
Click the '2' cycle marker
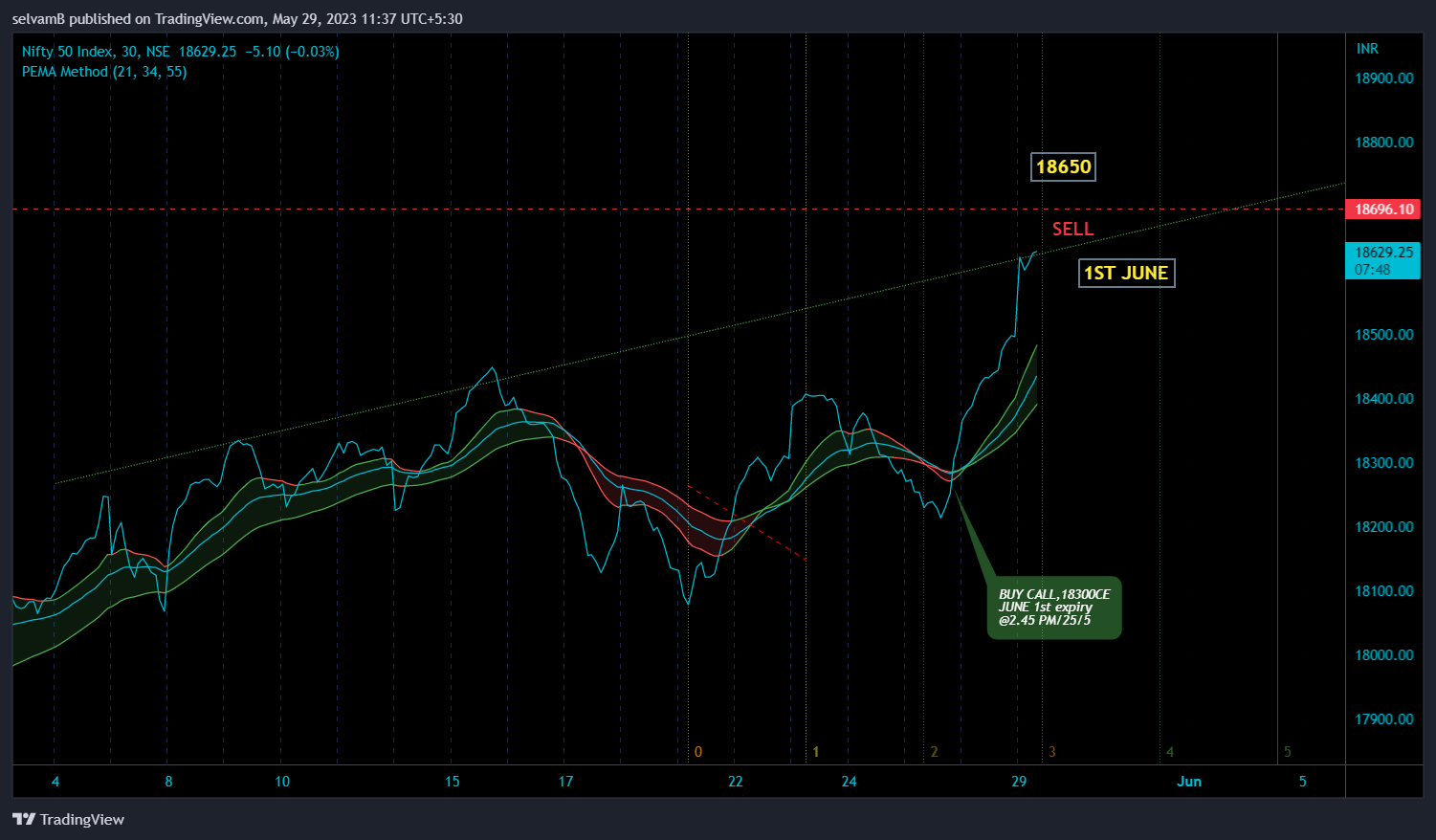(934, 752)
